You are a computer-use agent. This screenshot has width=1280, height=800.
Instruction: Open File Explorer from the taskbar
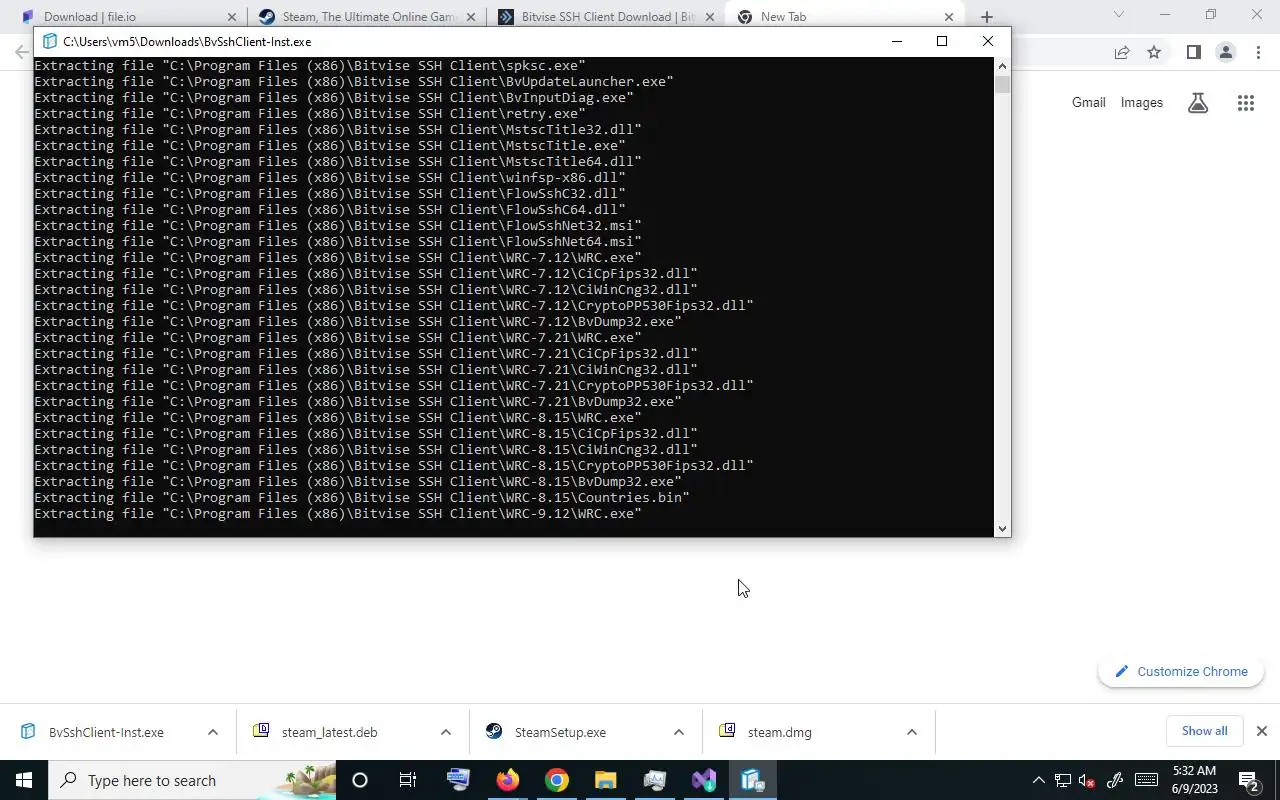click(605, 780)
